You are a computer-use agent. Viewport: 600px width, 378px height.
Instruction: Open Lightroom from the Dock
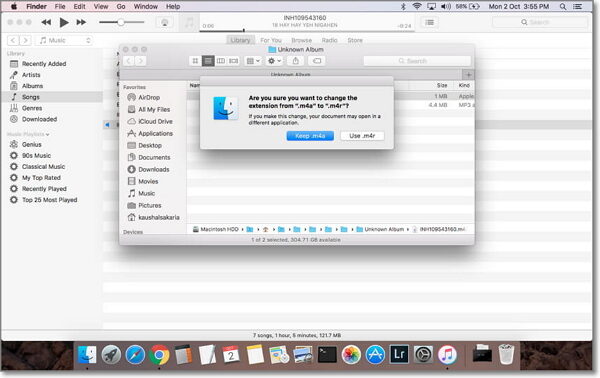pyautogui.click(x=399, y=355)
